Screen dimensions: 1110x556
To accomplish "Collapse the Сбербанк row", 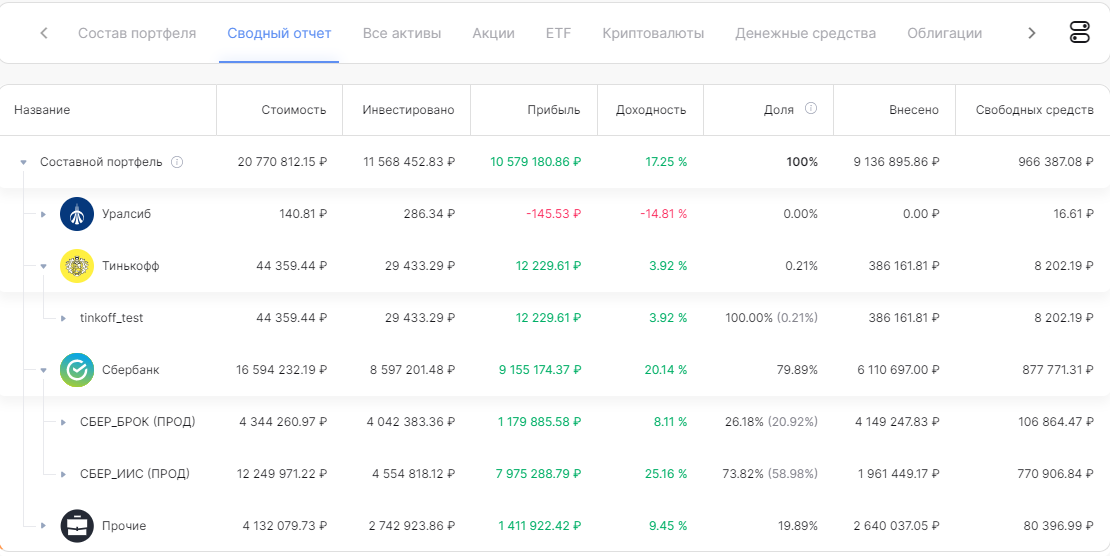I will click(43, 370).
